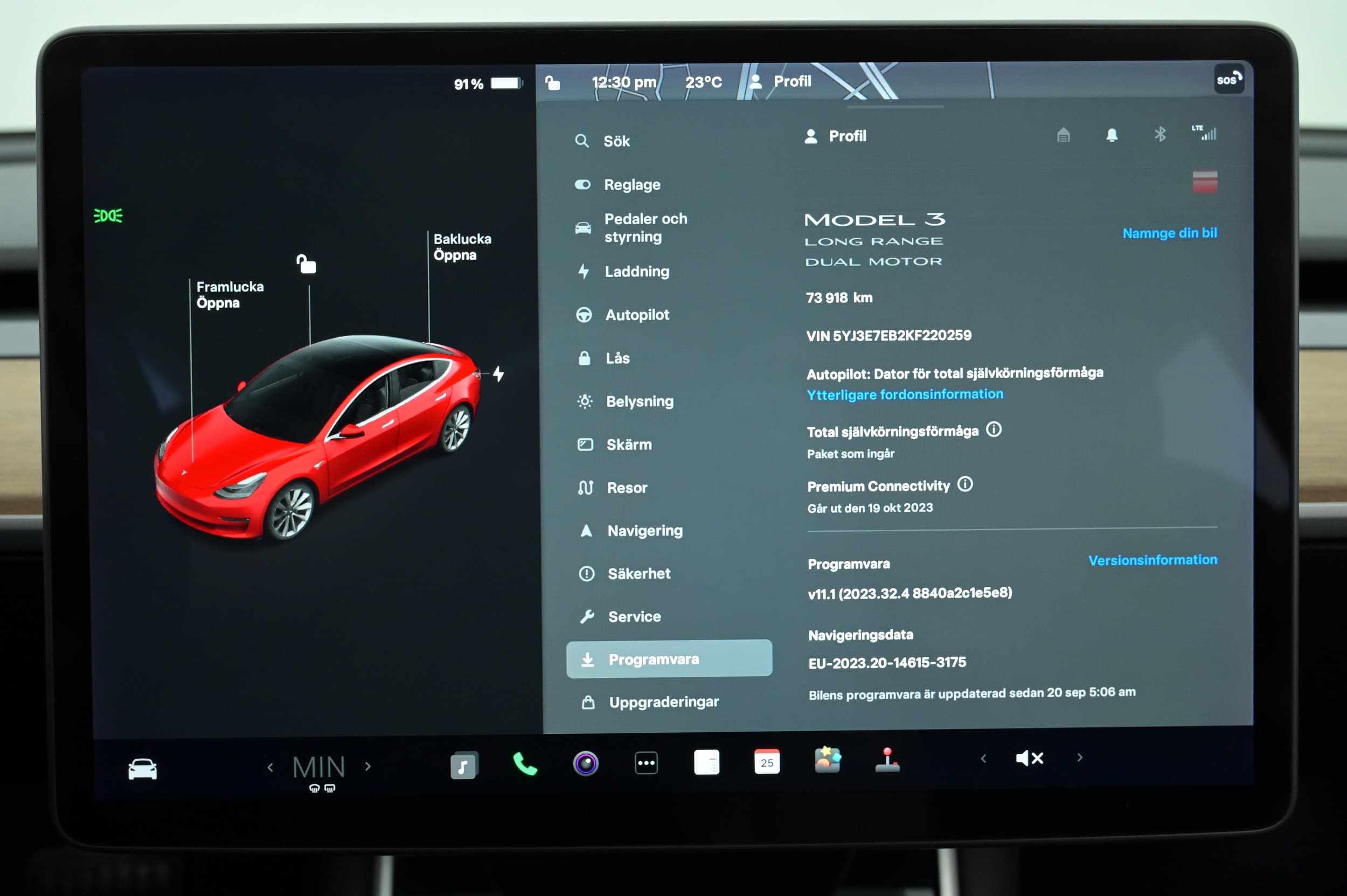Open the calendar app icon
Viewport: 1347px width, 896px height.
[x=767, y=762]
